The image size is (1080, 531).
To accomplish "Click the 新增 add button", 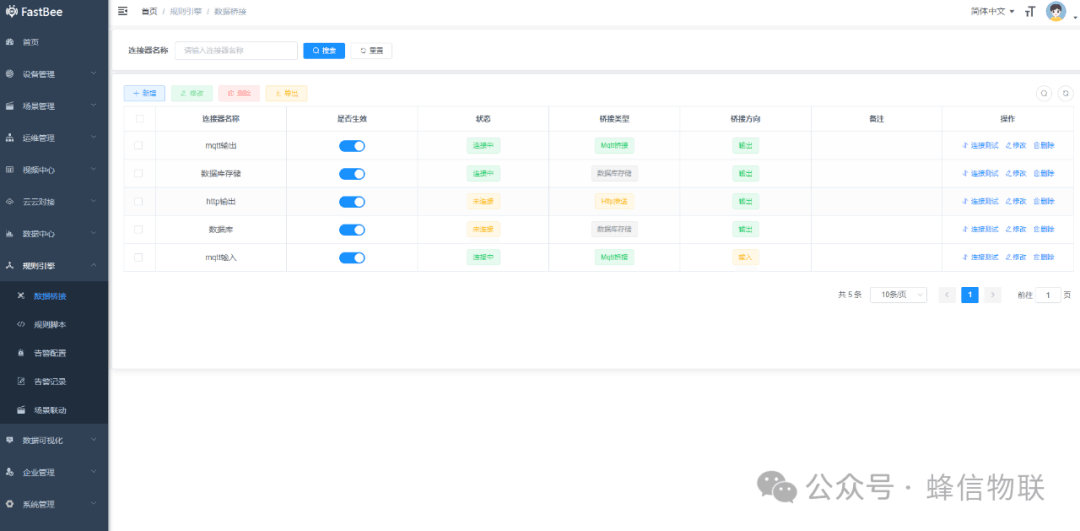I will pos(144,93).
